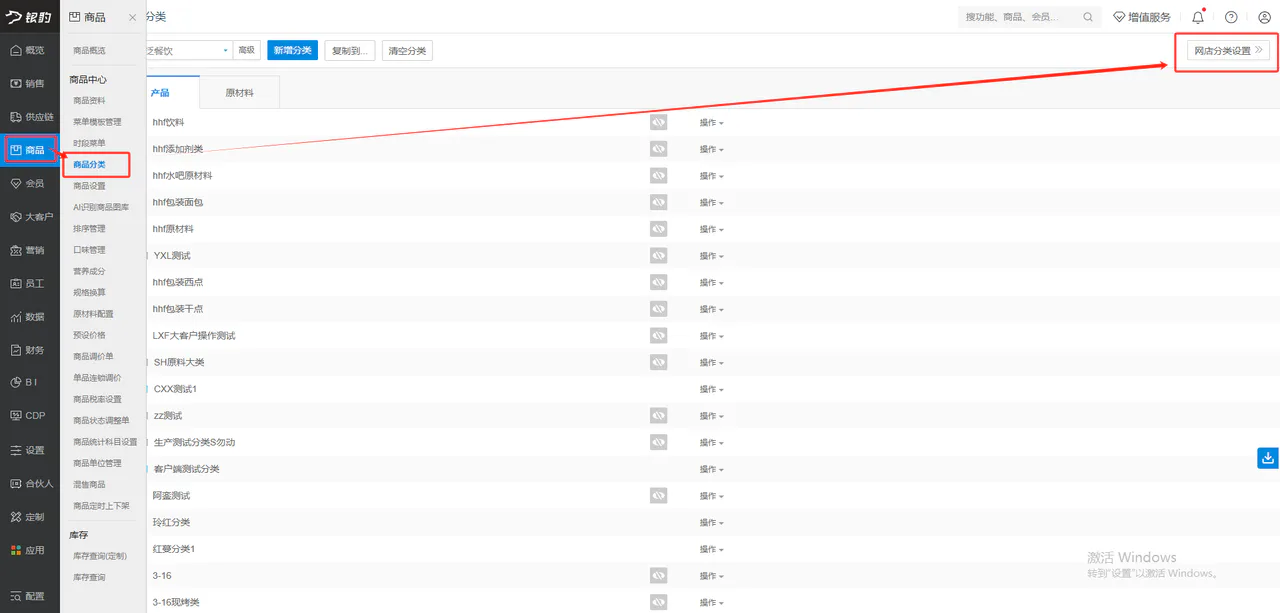Open the user account avatar icon

click(1264, 17)
